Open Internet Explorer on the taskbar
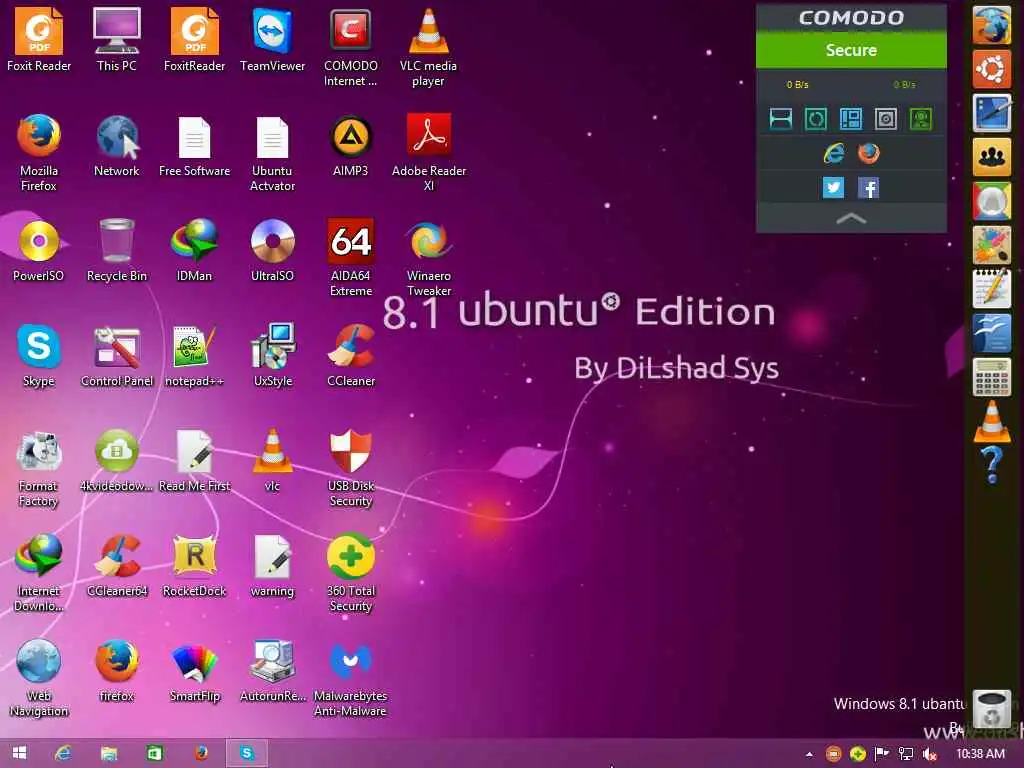 [x=63, y=753]
